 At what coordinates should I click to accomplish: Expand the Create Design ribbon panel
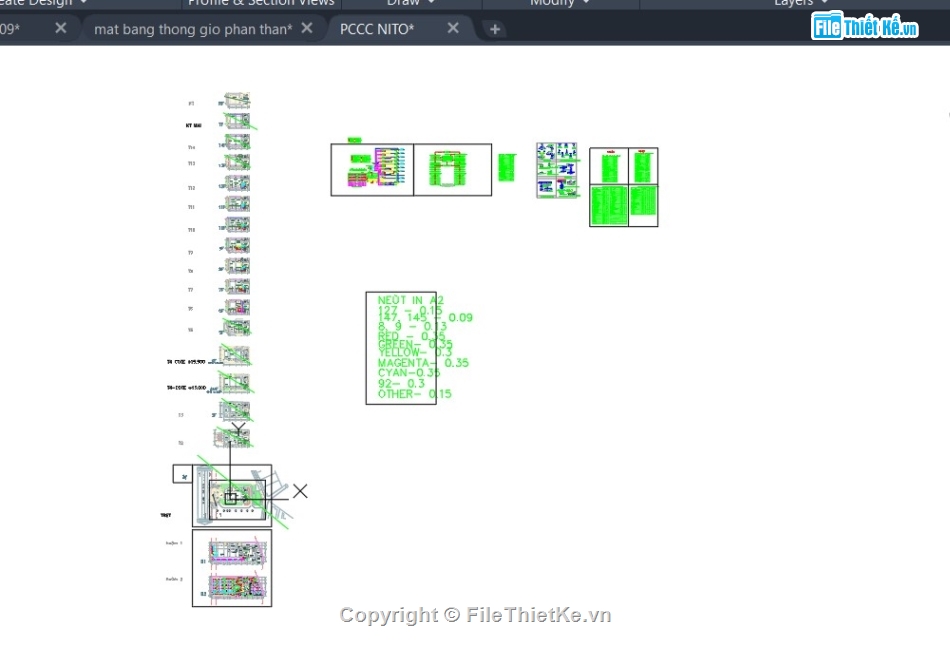(x=42, y=3)
